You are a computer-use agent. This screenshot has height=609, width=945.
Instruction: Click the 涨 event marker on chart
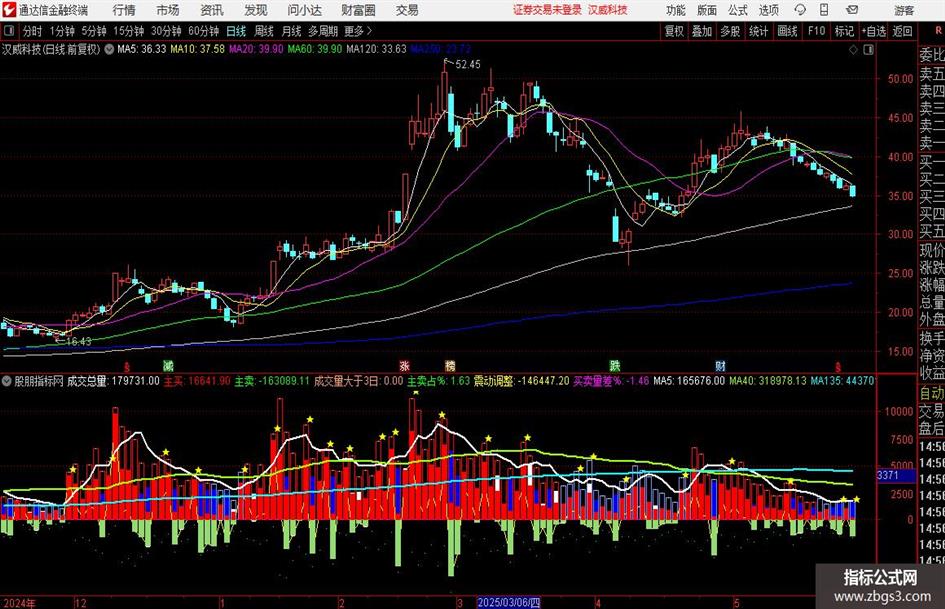click(404, 365)
